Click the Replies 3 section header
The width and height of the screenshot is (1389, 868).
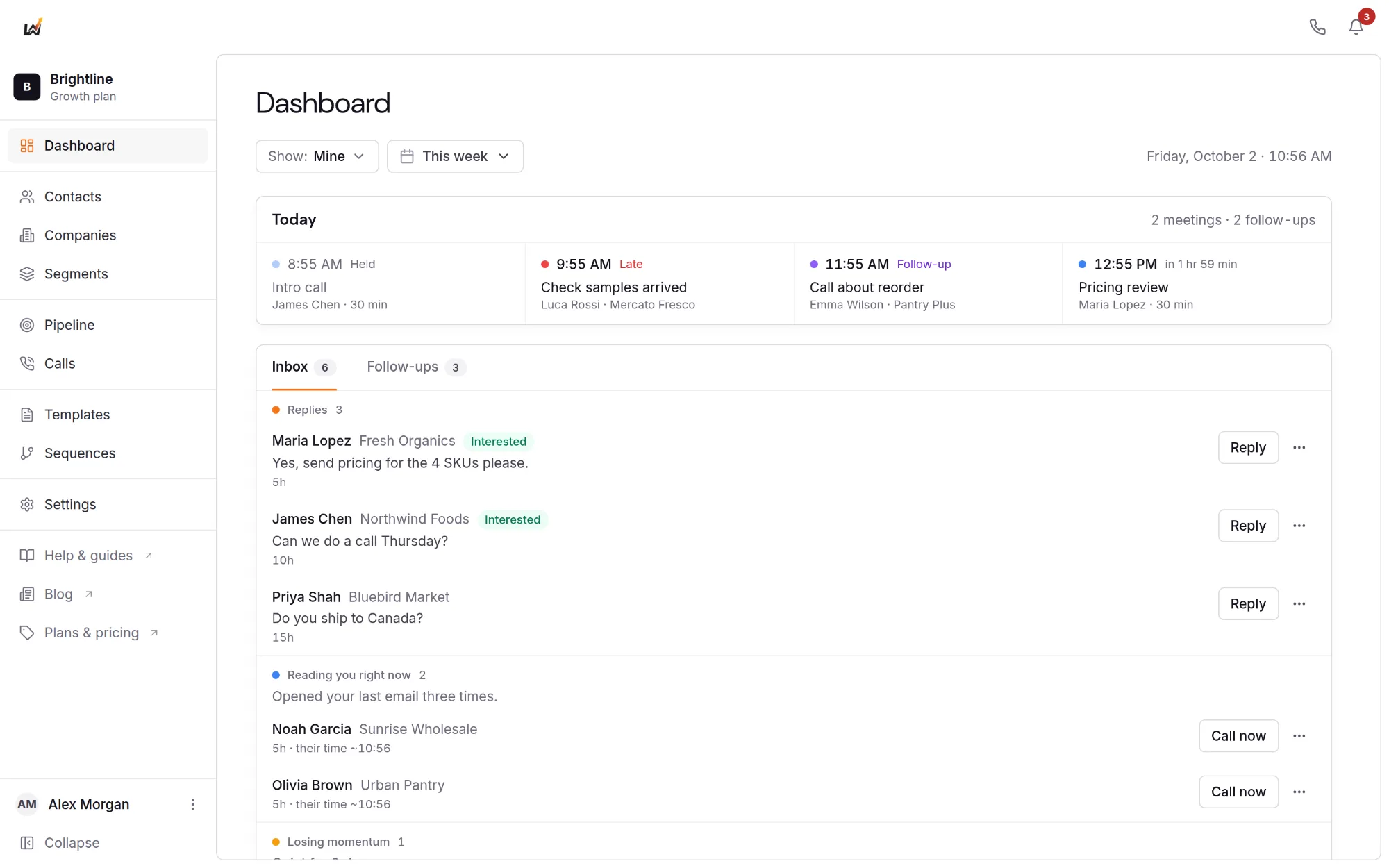(x=308, y=410)
